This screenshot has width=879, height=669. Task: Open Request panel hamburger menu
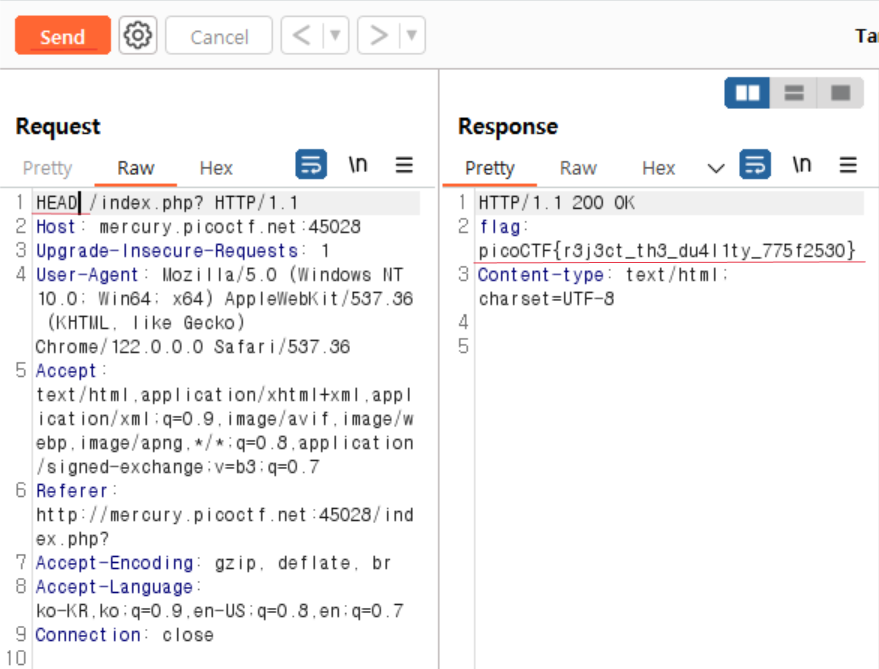(x=404, y=165)
